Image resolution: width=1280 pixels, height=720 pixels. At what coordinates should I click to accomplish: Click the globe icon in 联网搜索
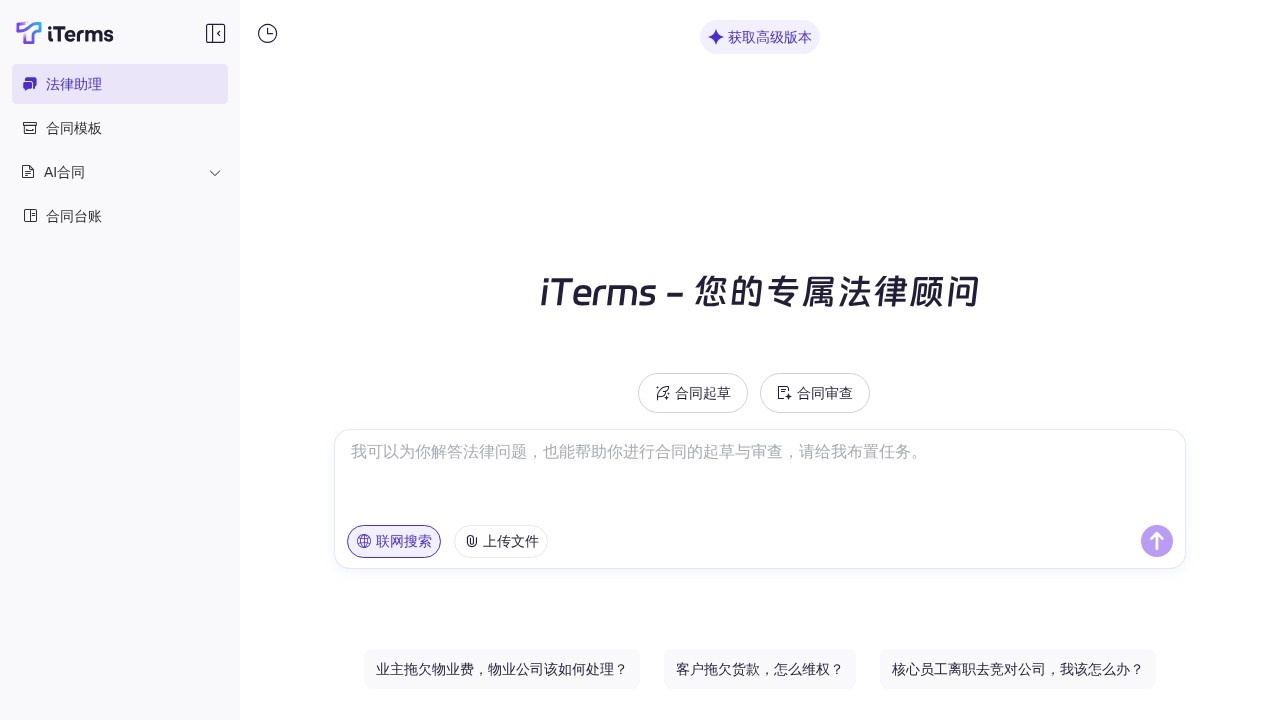[364, 541]
